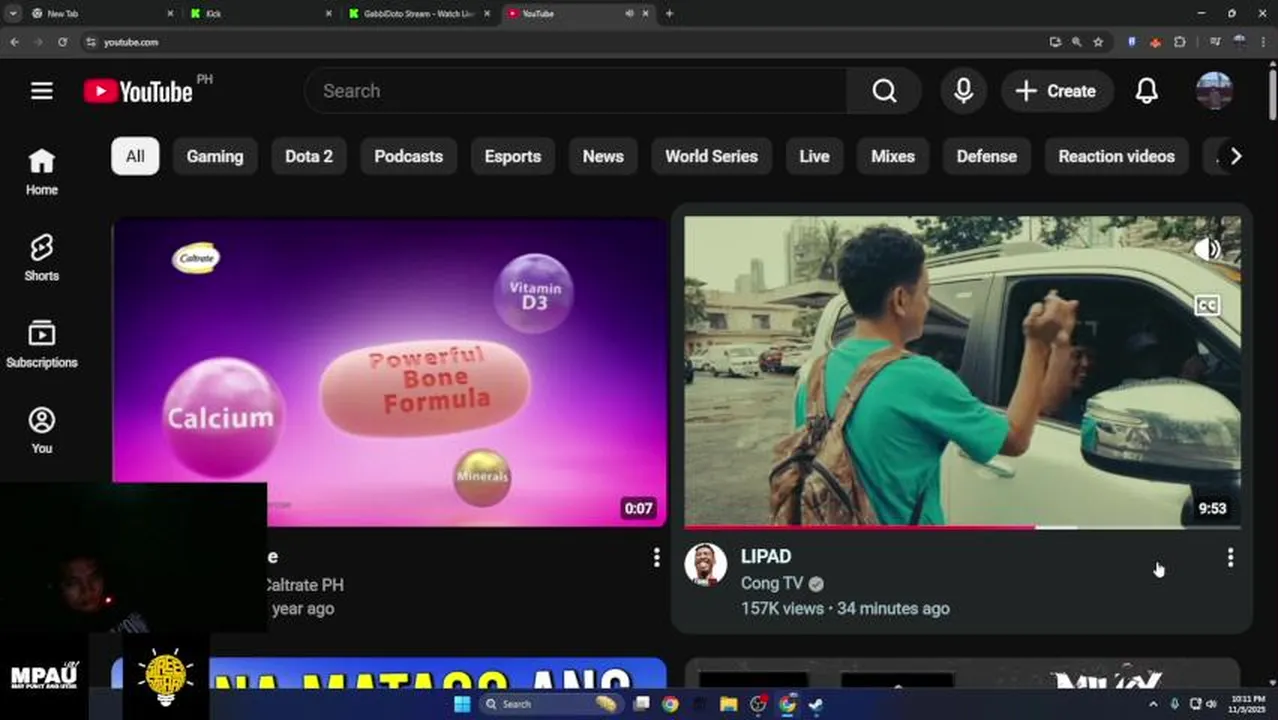Select the Reaction videos filter chip
This screenshot has width=1278, height=720.
tap(1116, 156)
